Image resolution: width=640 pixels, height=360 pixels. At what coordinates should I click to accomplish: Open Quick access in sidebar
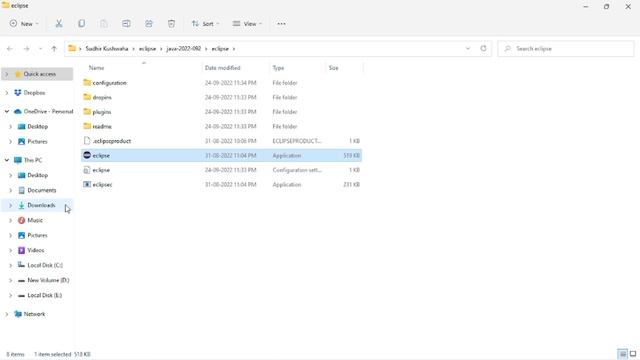tap(40, 74)
